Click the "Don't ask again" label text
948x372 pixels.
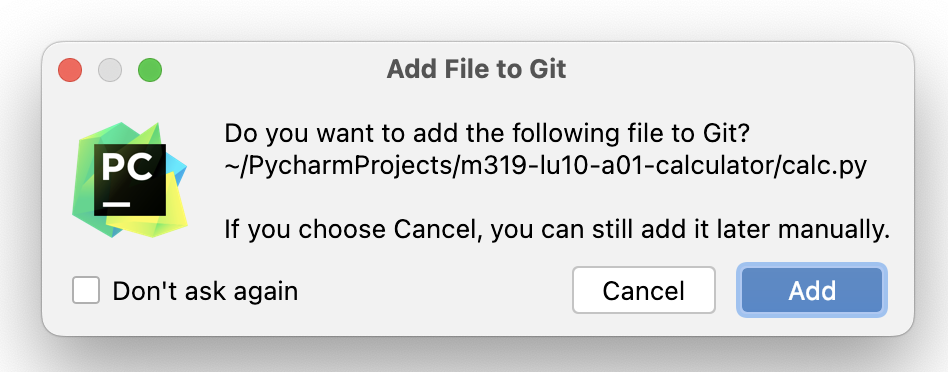[205, 291]
